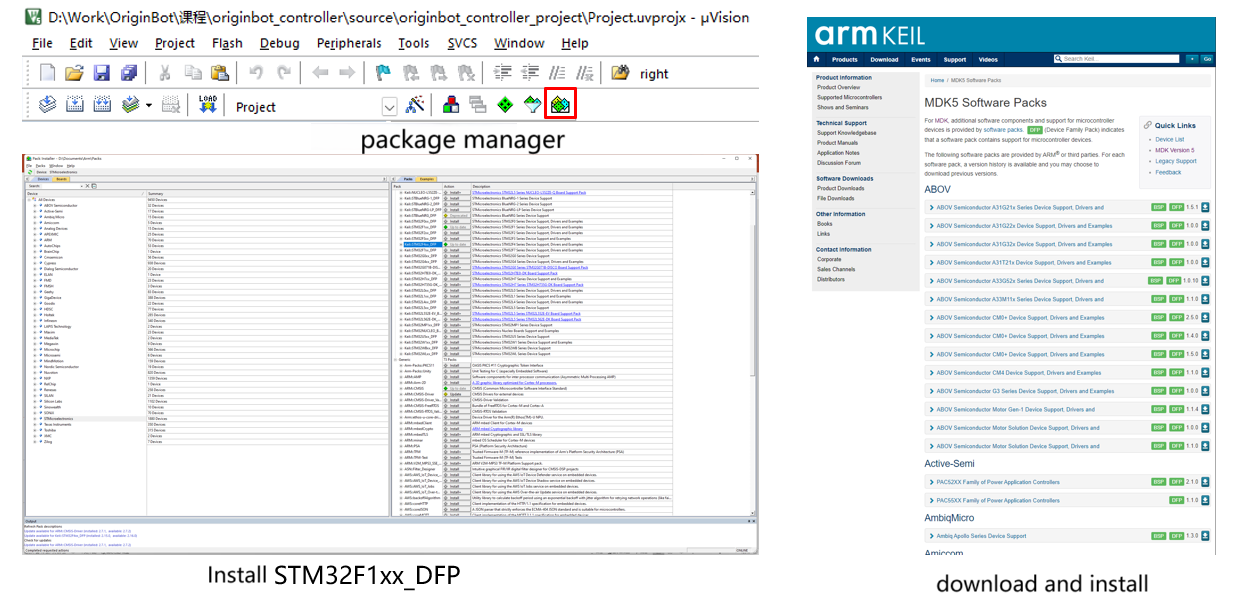
Task: Open the Edit menu
Action: 81,43
